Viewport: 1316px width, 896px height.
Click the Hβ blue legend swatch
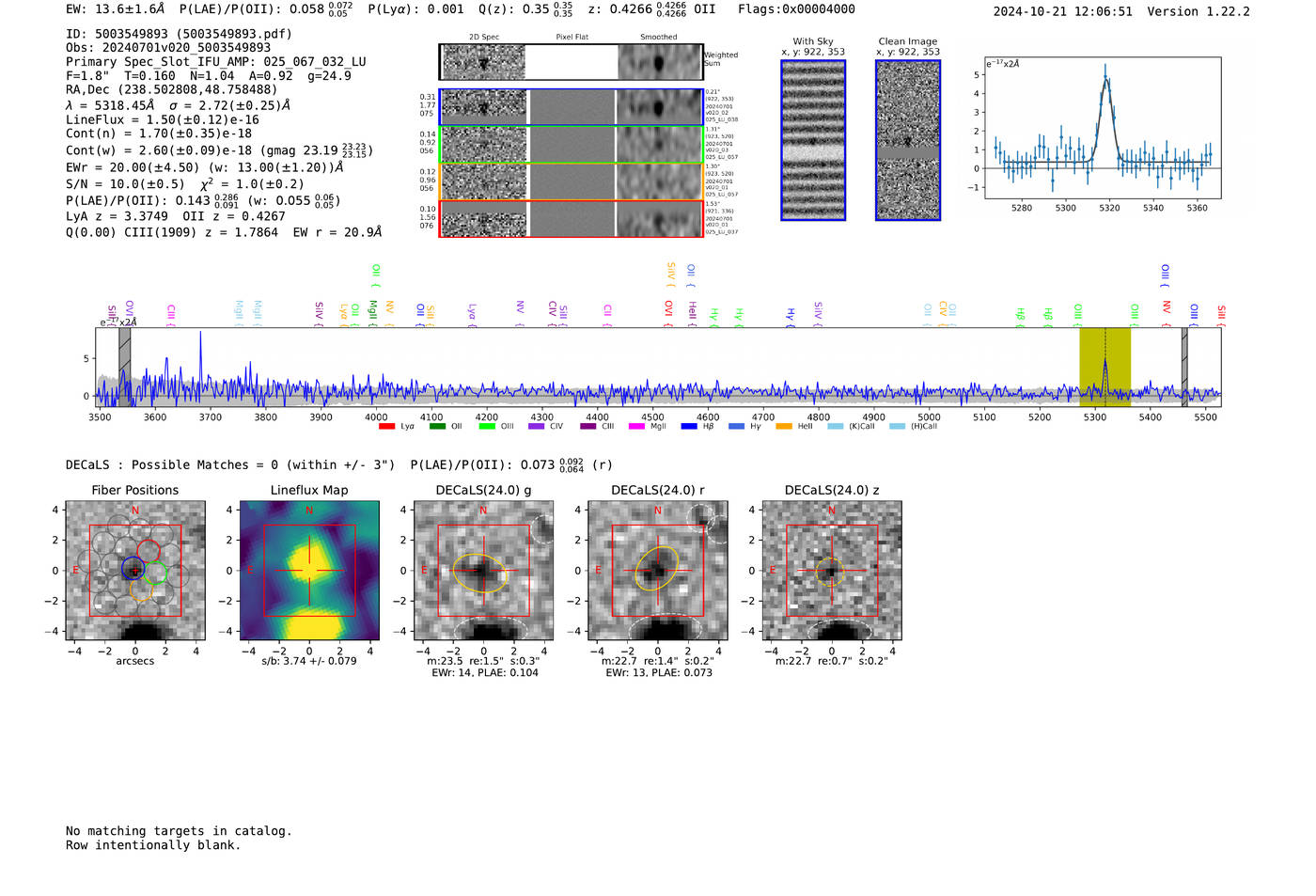click(689, 427)
